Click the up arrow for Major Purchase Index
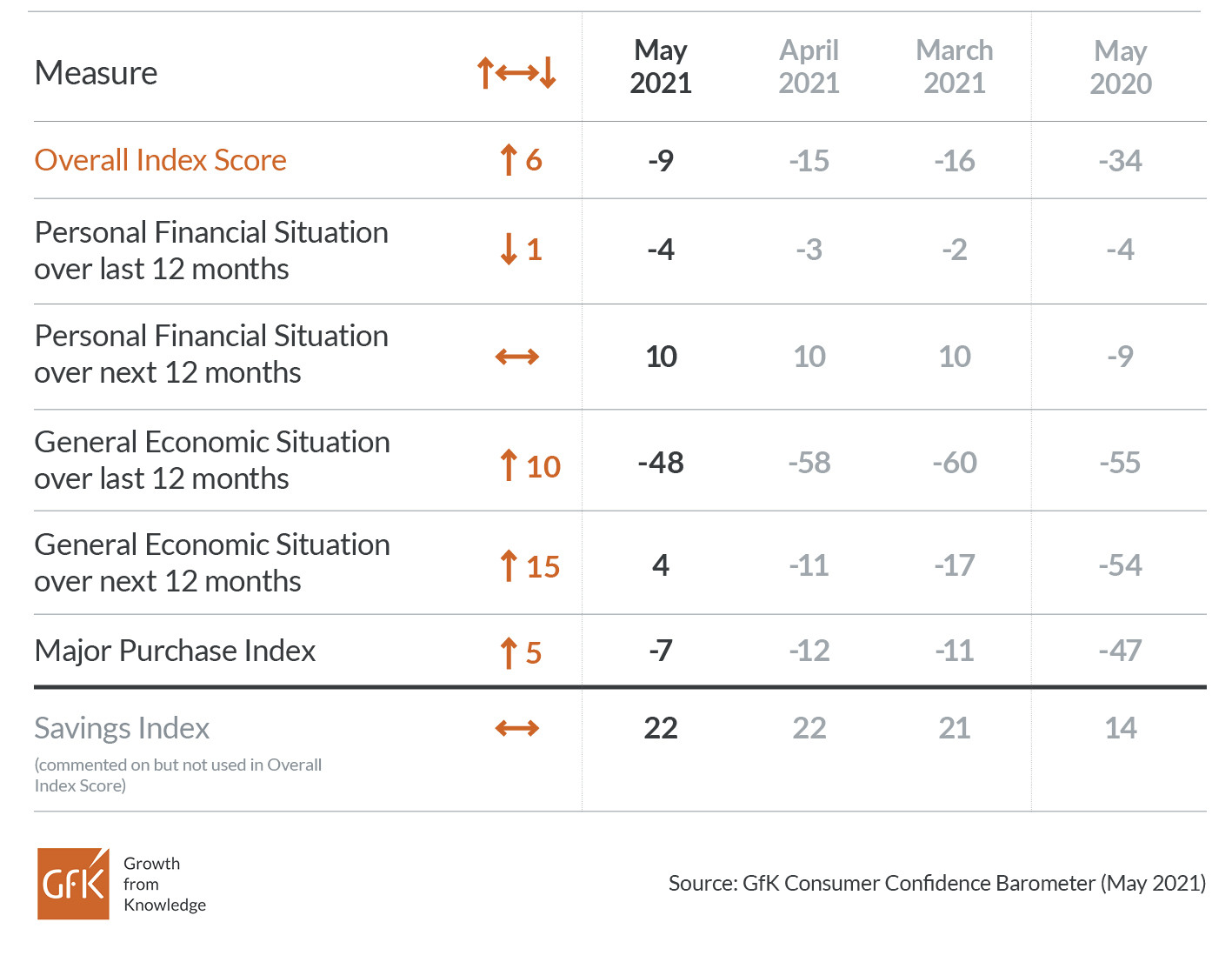Viewport: 1232px width, 962px height. pyautogui.click(x=509, y=652)
